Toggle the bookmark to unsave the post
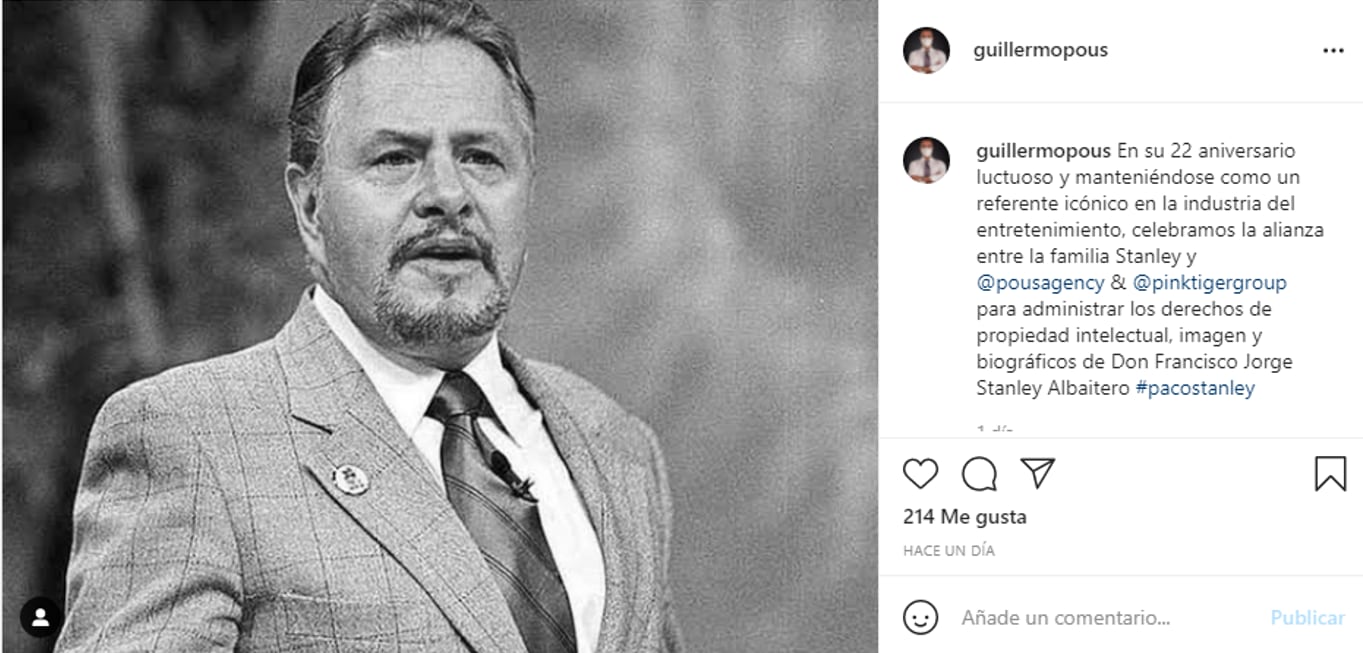 (1330, 475)
